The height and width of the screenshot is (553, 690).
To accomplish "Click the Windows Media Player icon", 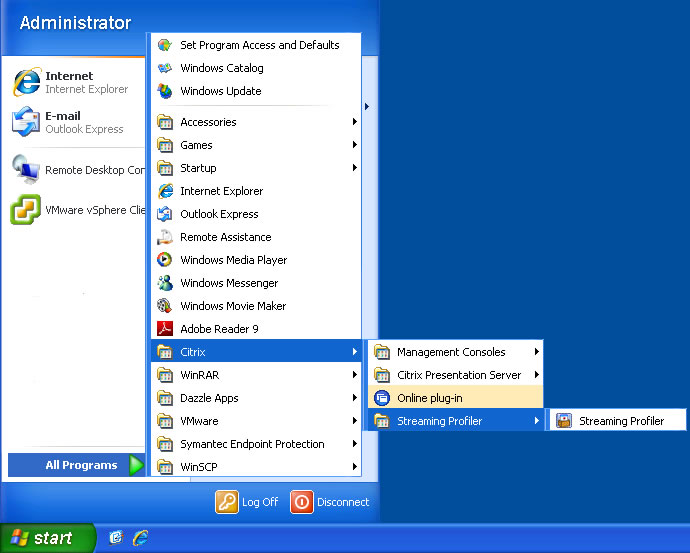I will pos(165,260).
